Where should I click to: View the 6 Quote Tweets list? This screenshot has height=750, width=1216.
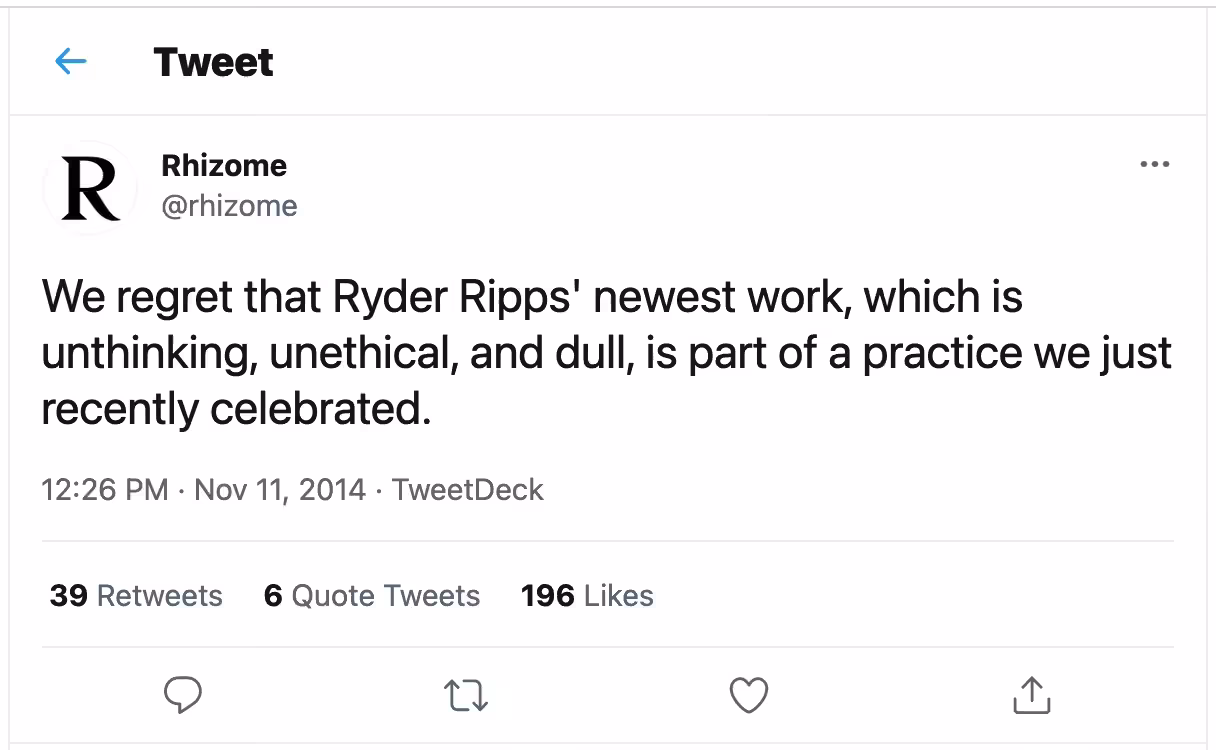tap(372, 596)
